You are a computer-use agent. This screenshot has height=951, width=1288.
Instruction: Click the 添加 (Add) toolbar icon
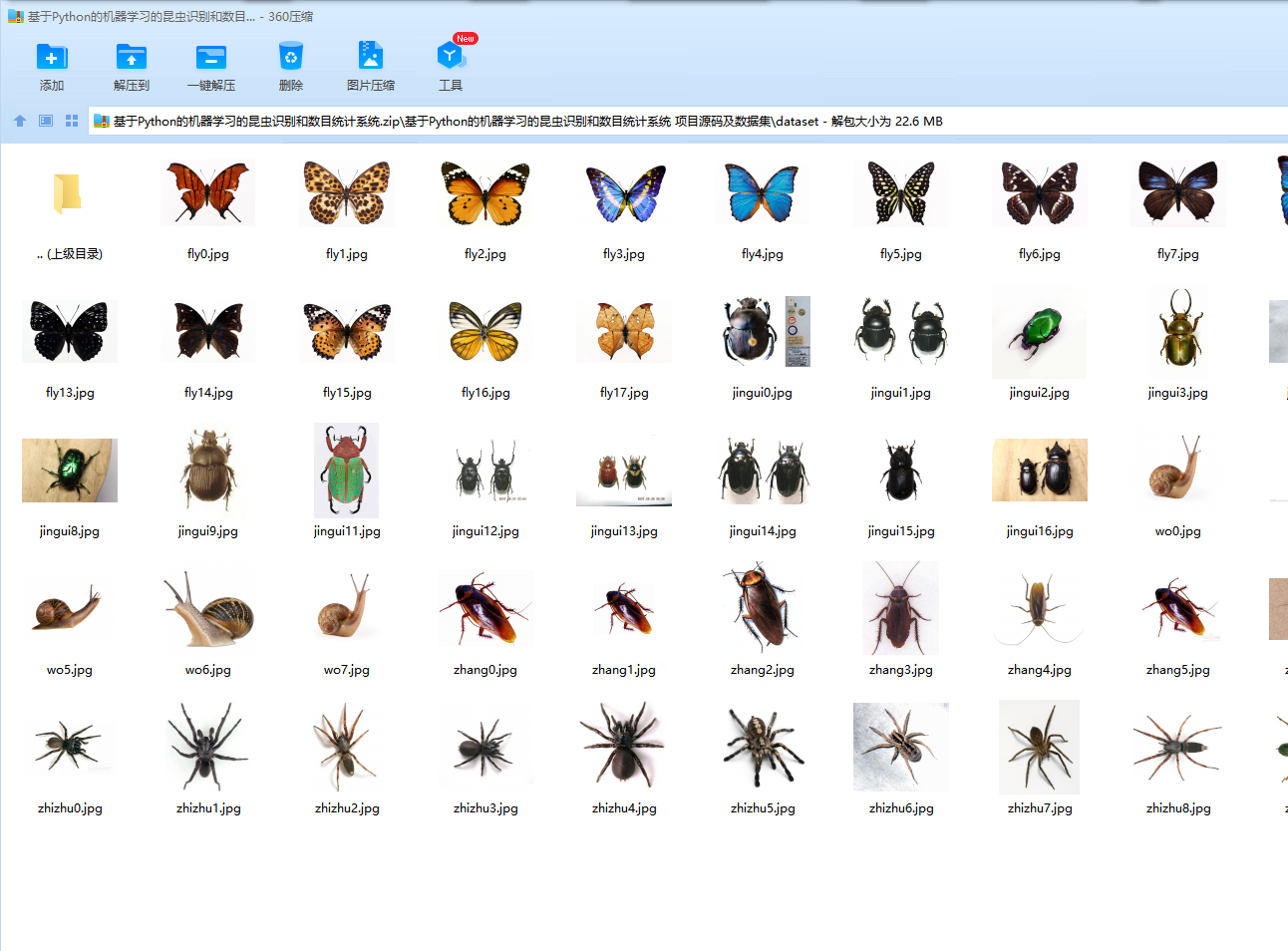(x=52, y=57)
